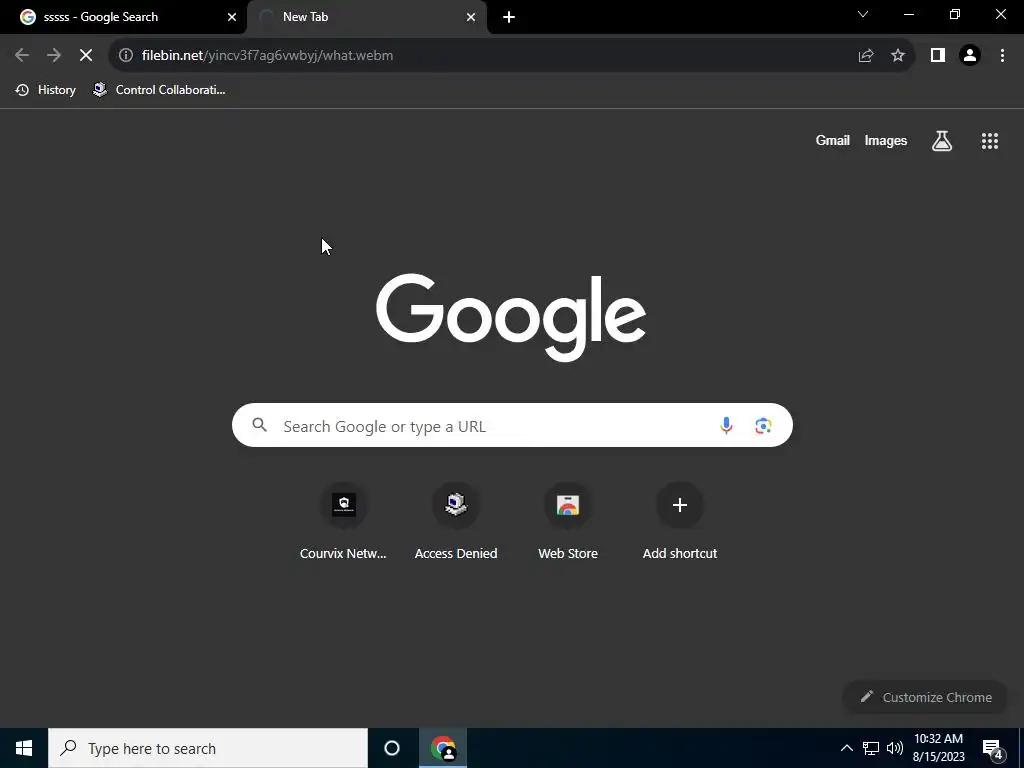
Task: Close the sssss - Google Search tab
Action: pyautogui.click(x=232, y=17)
